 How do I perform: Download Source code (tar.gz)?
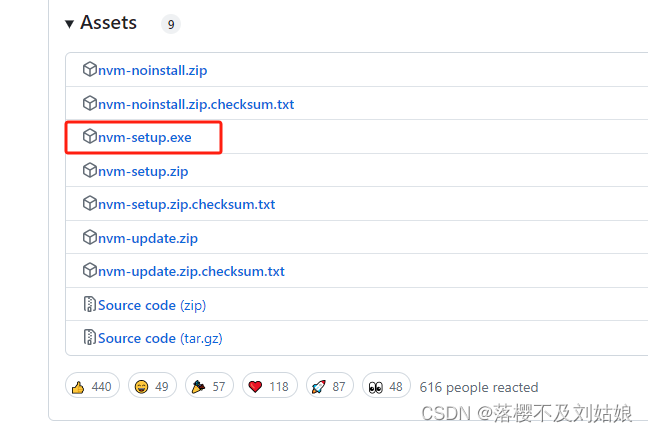tap(160, 339)
